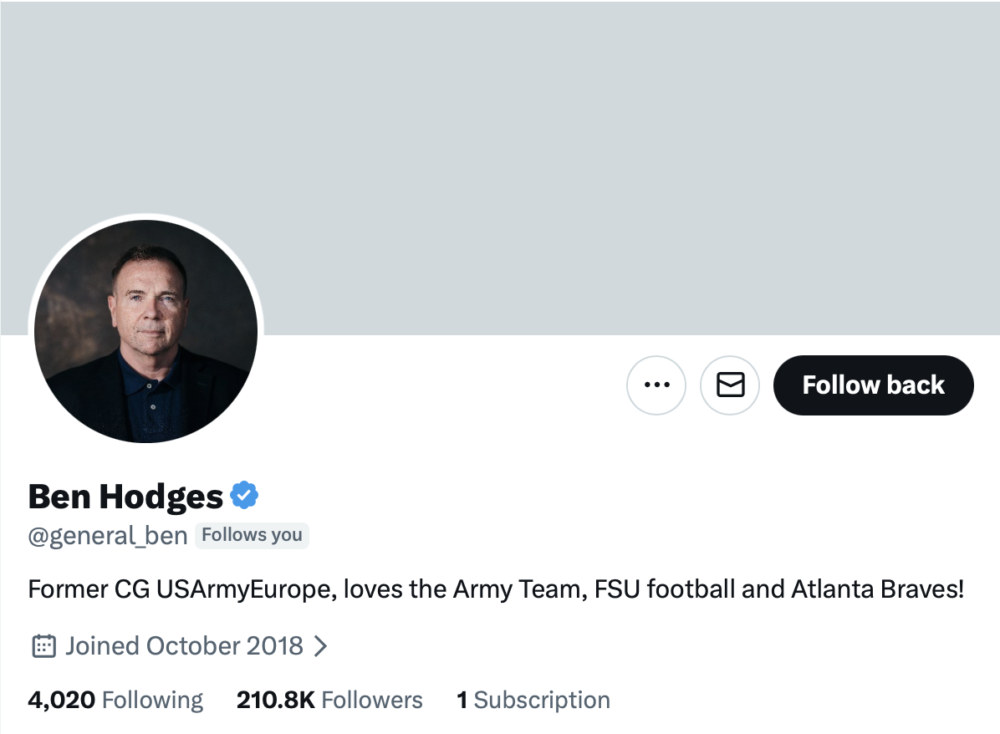The height and width of the screenshot is (734, 1000).
Task: Open the 210.8K Followers list
Action: (x=329, y=700)
